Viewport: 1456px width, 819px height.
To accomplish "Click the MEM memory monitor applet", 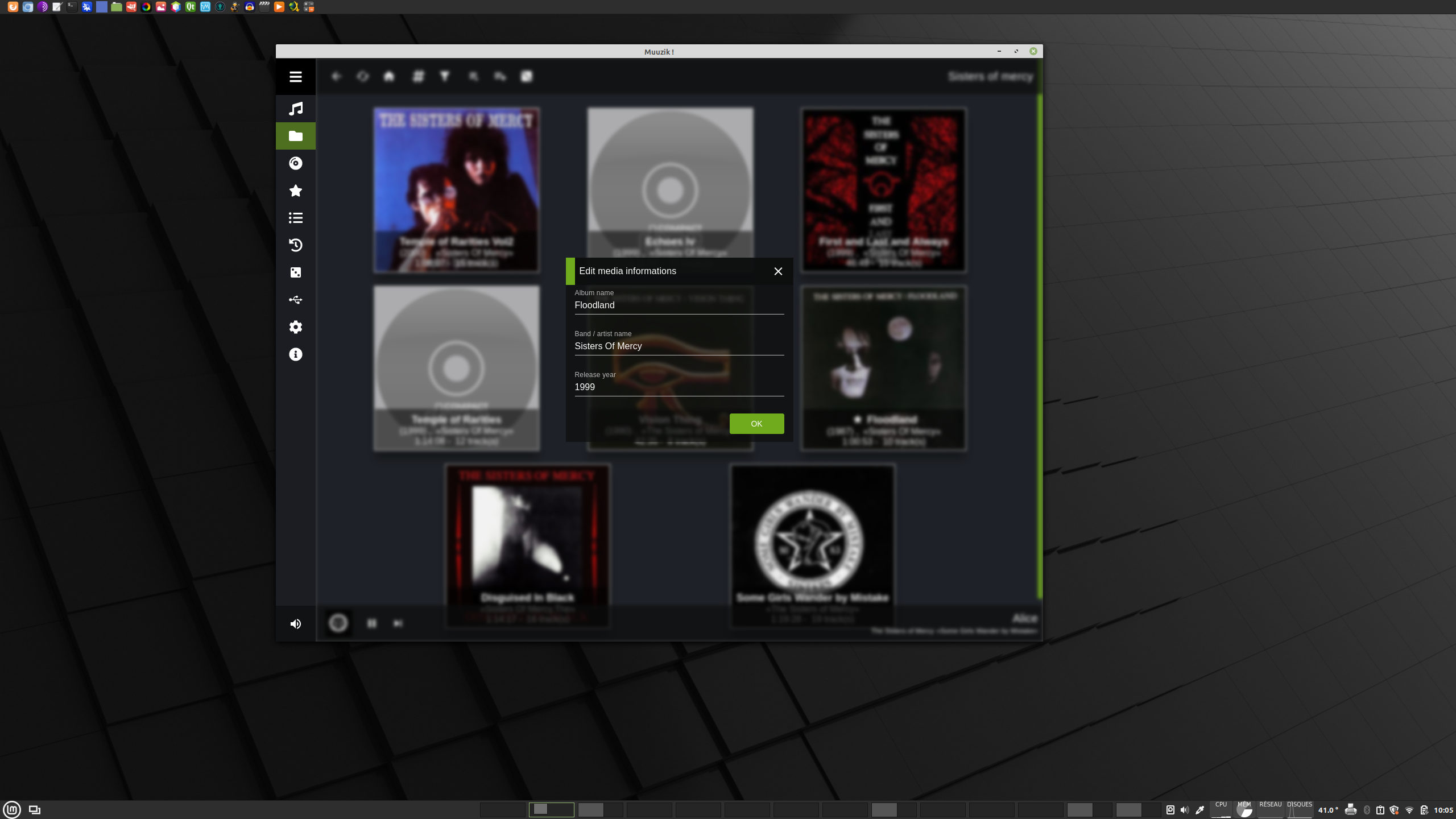I will (1244, 809).
